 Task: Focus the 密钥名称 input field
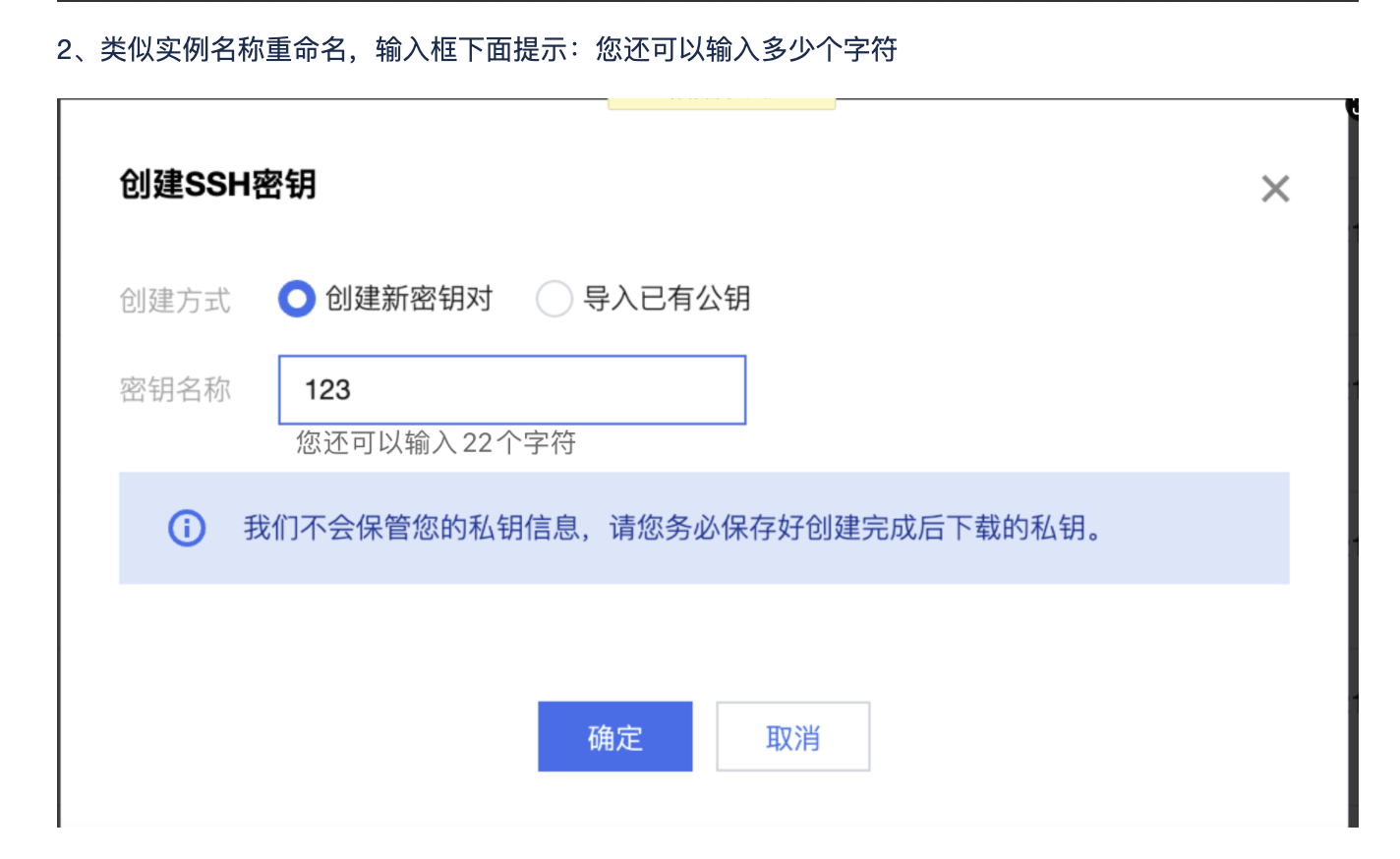point(512,390)
